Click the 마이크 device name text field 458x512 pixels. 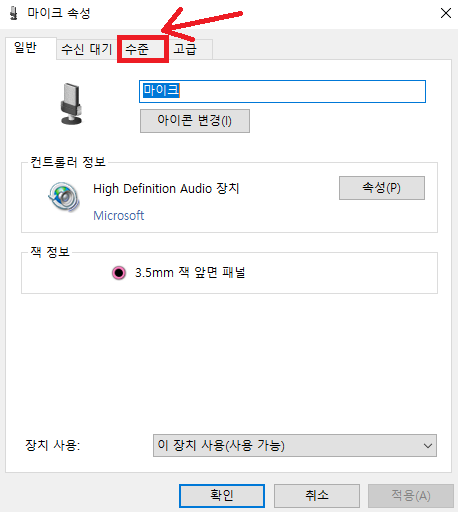(282, 91)
